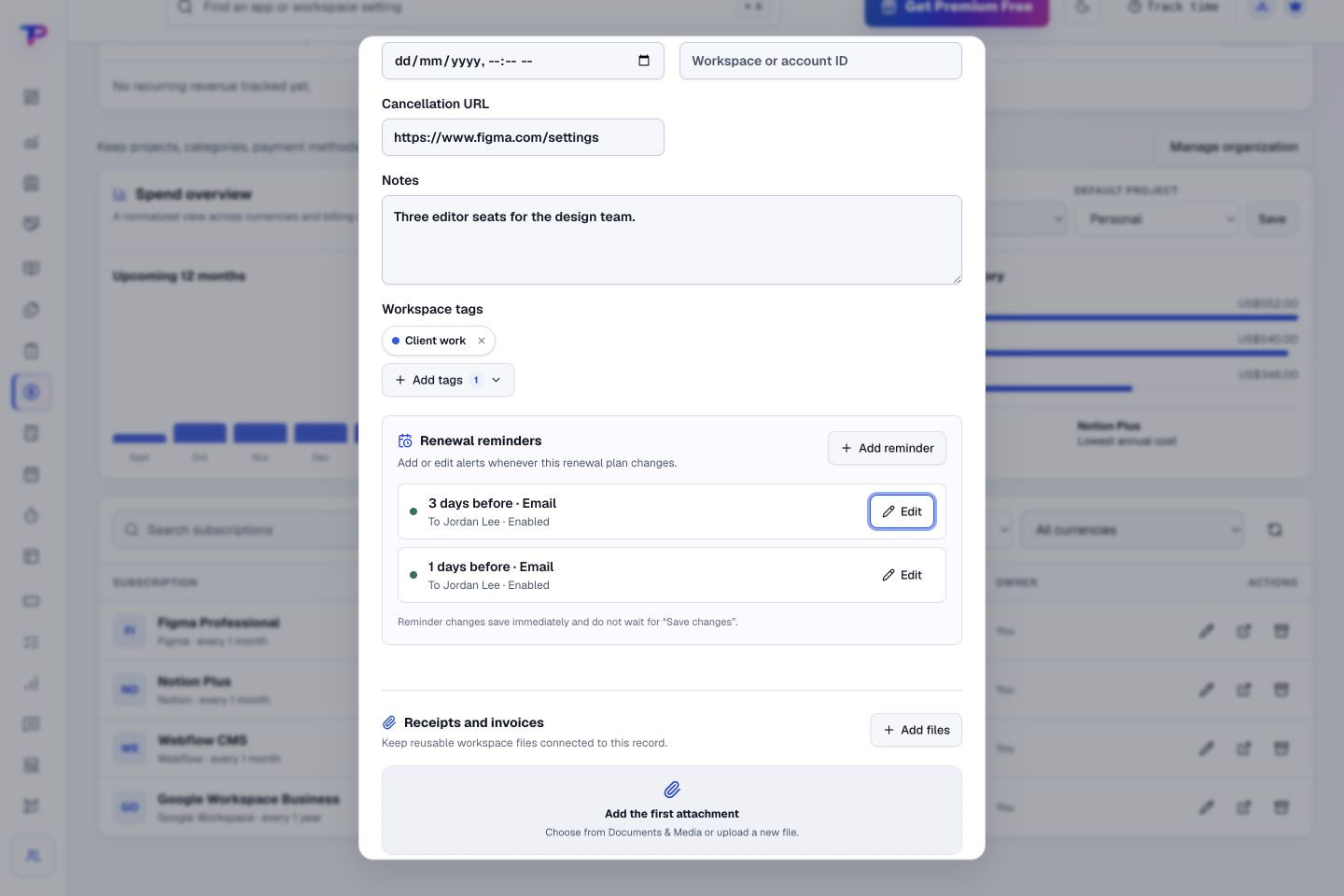Open the active subscriptions sidebar icon
Image resolution: width=1344 pixels, height=896 pixels.
point(32,392)
